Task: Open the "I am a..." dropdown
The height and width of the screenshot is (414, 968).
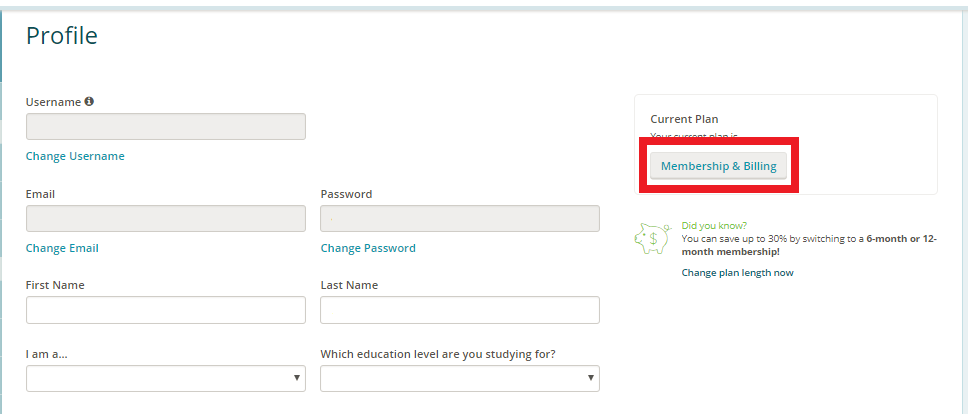Action: pos(166,378)
